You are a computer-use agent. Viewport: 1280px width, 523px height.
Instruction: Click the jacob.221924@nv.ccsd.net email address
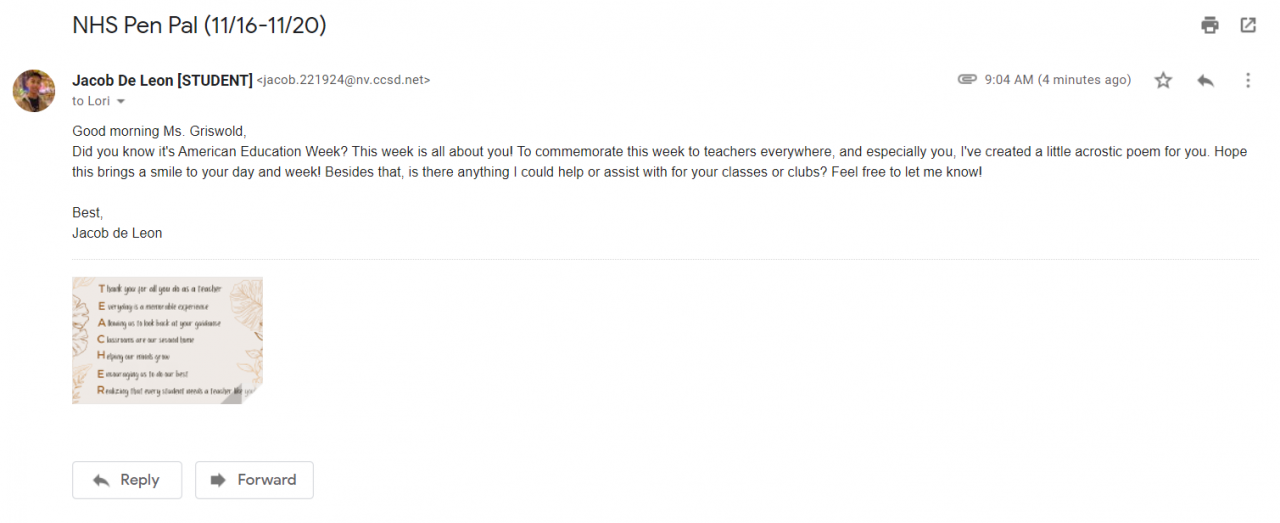click(344, 80)
